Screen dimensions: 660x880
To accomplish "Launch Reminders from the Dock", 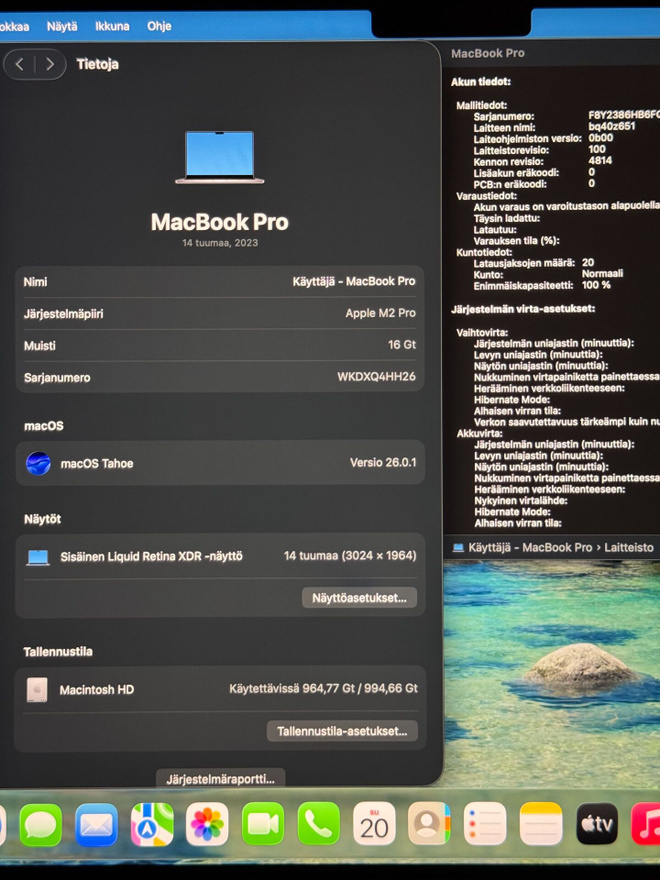I will tap(485, 823).
